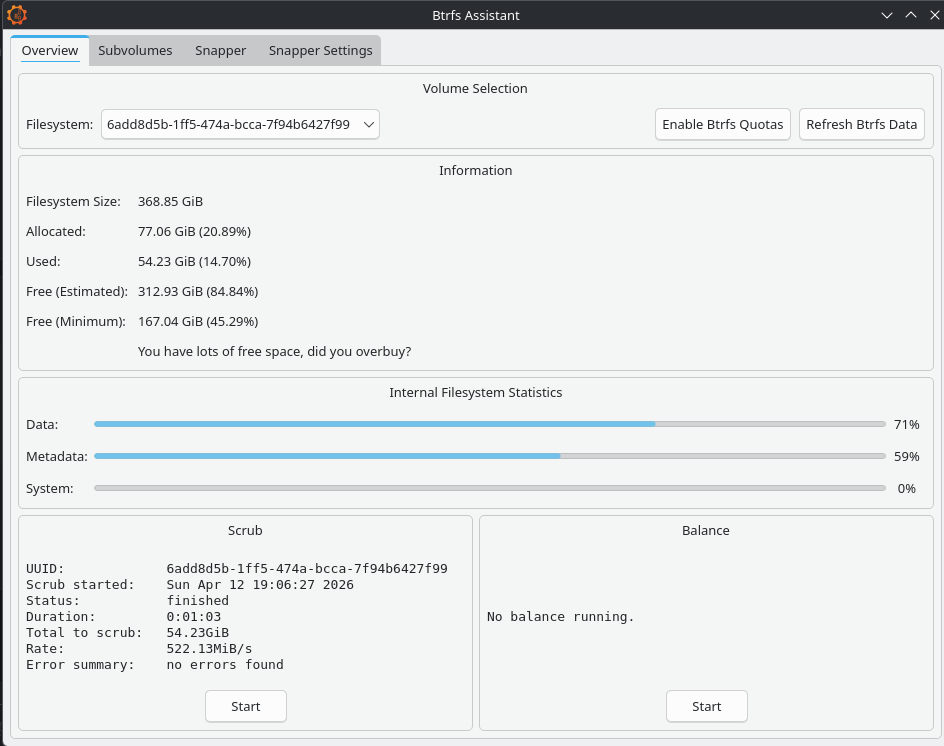The height and width of the screenshot is (746, 944).
Task: Click the scrub status 'finished' text
Action: pyautogui.click(x=197, y=600)
